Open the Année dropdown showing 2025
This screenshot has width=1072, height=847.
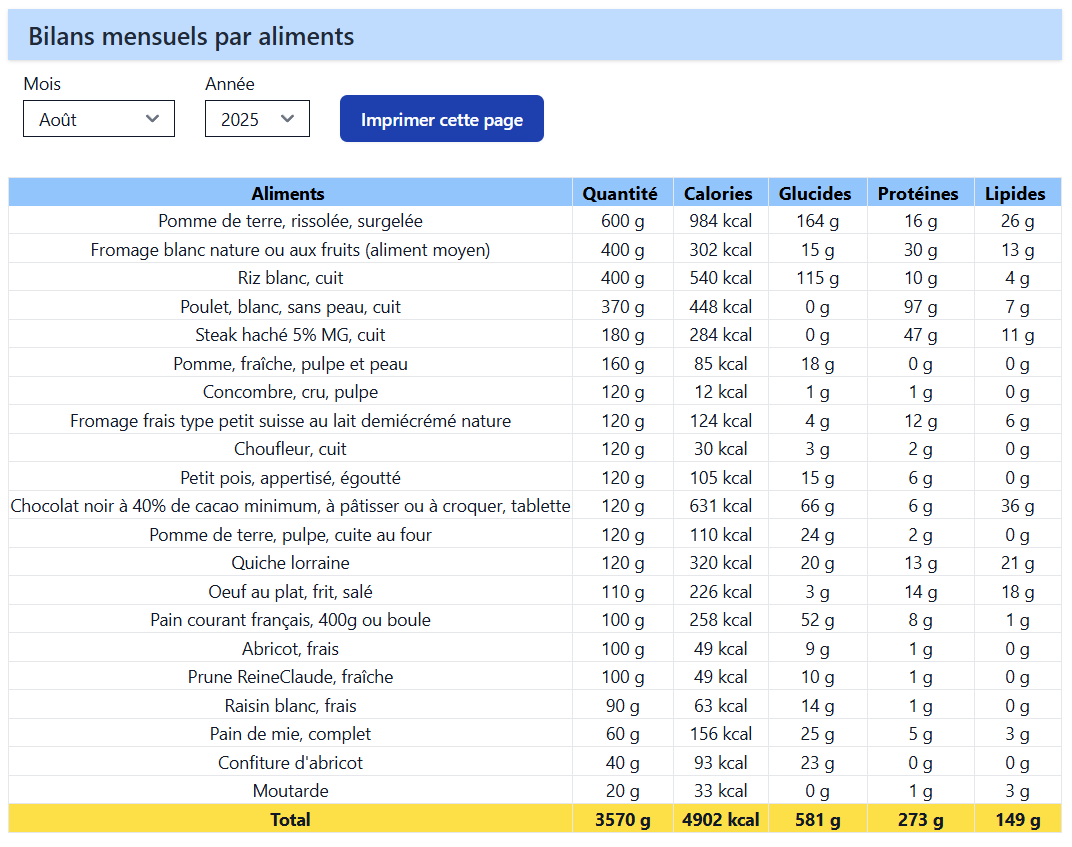tap(257, 119)
